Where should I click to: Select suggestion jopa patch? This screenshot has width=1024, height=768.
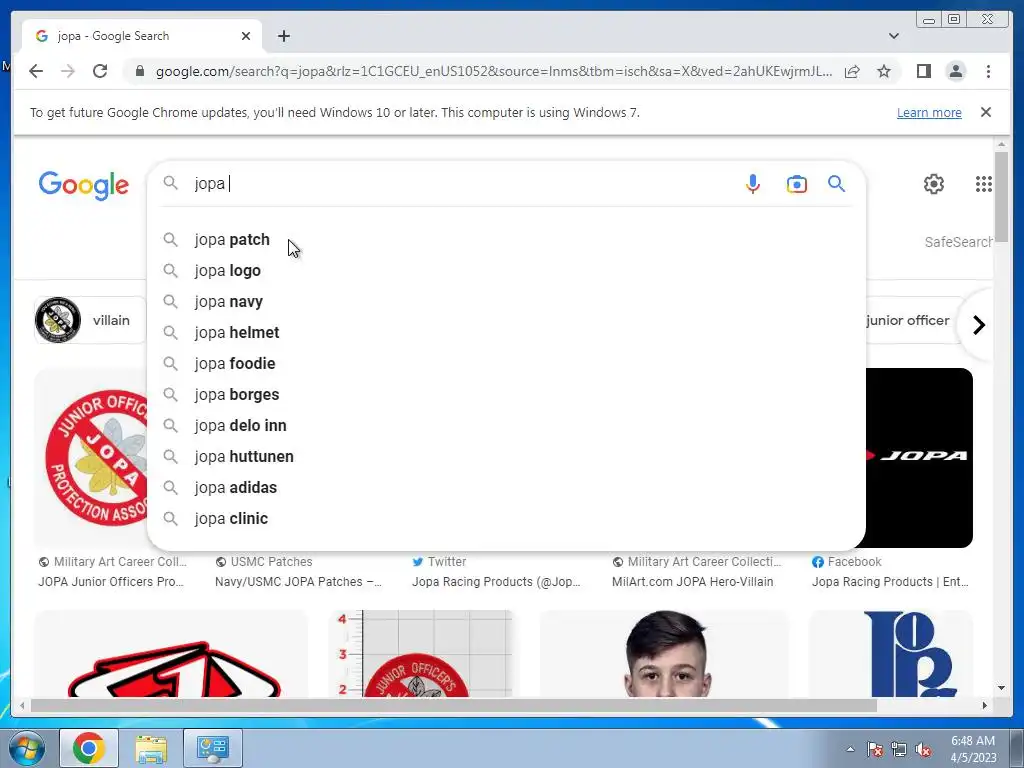[x=506, y=240]
